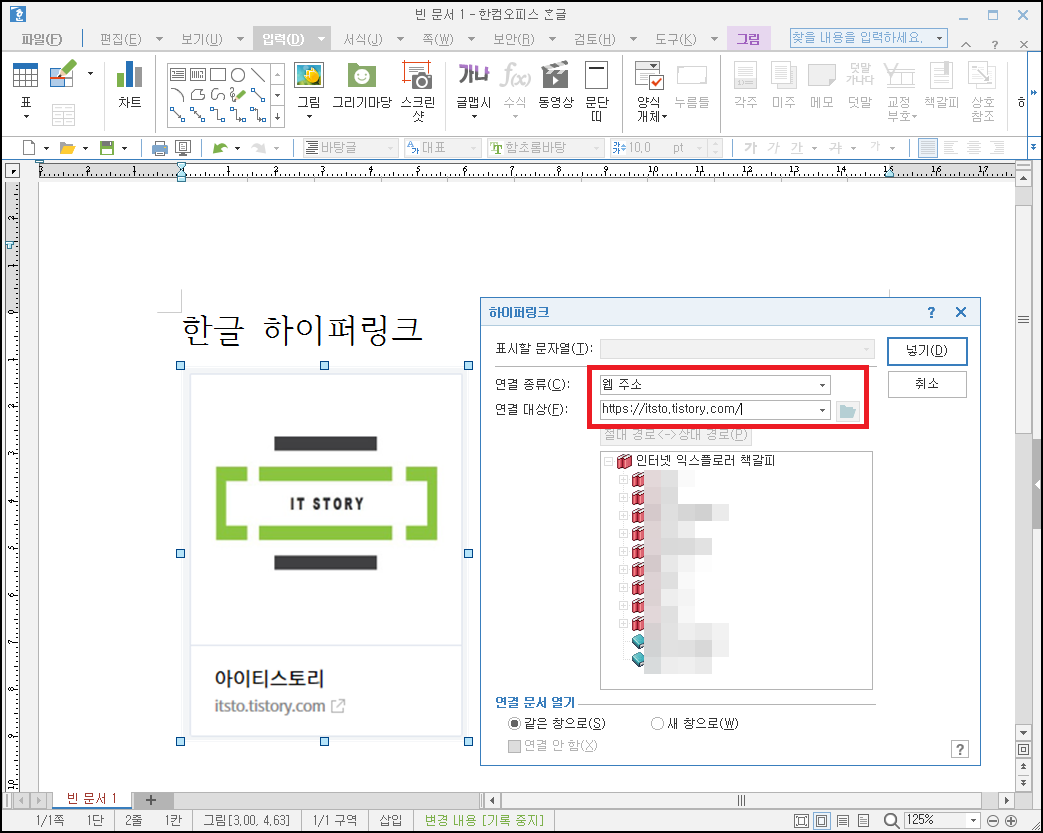
Task: Open the 편집(E) menu
Action: coord(121,39)
